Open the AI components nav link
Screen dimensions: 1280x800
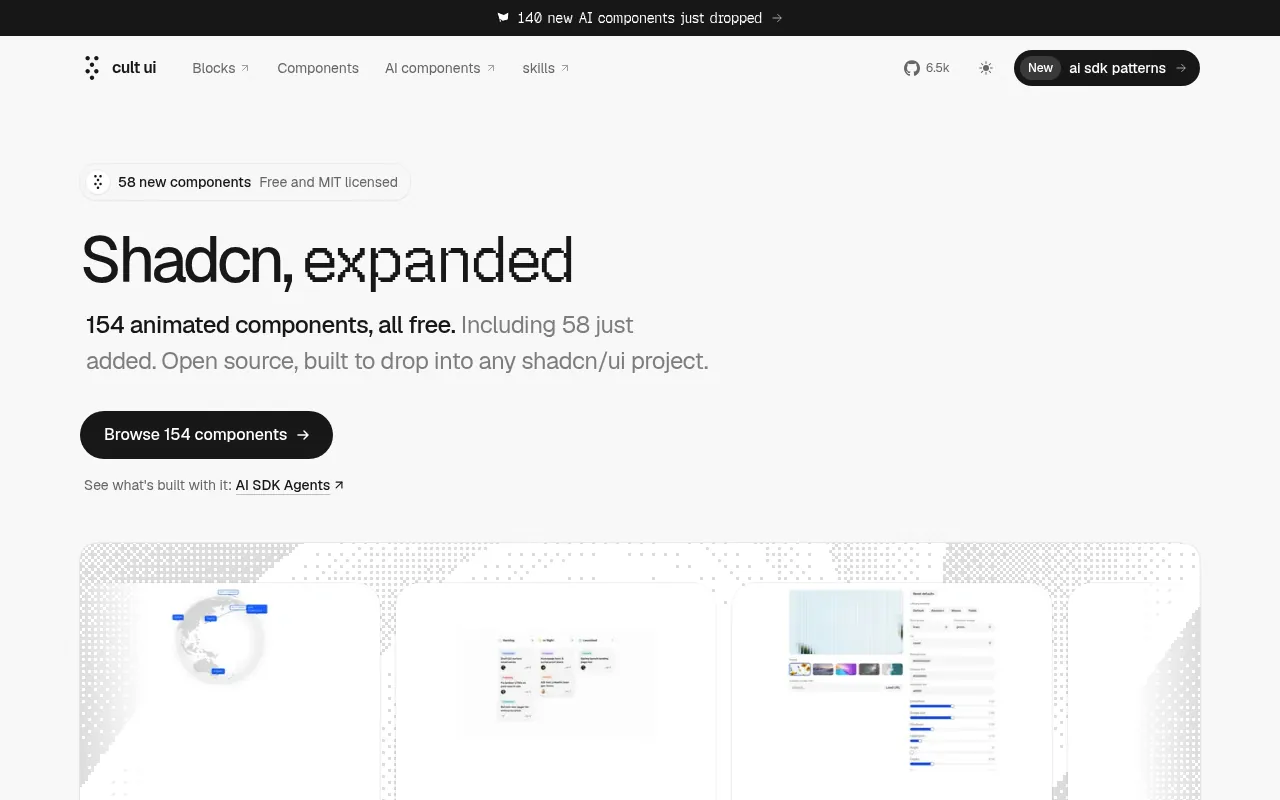pyautogui.click(x=440, y=68)
